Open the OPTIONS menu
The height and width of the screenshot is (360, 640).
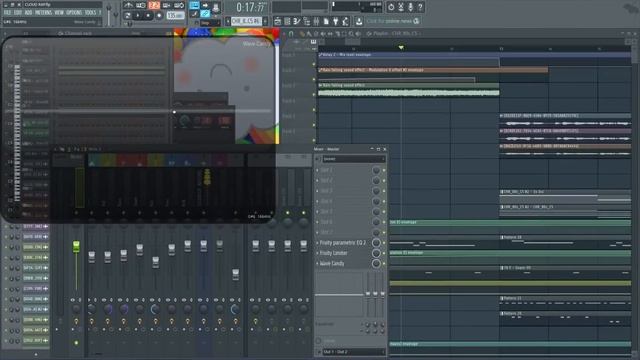[x=74, y=13]
